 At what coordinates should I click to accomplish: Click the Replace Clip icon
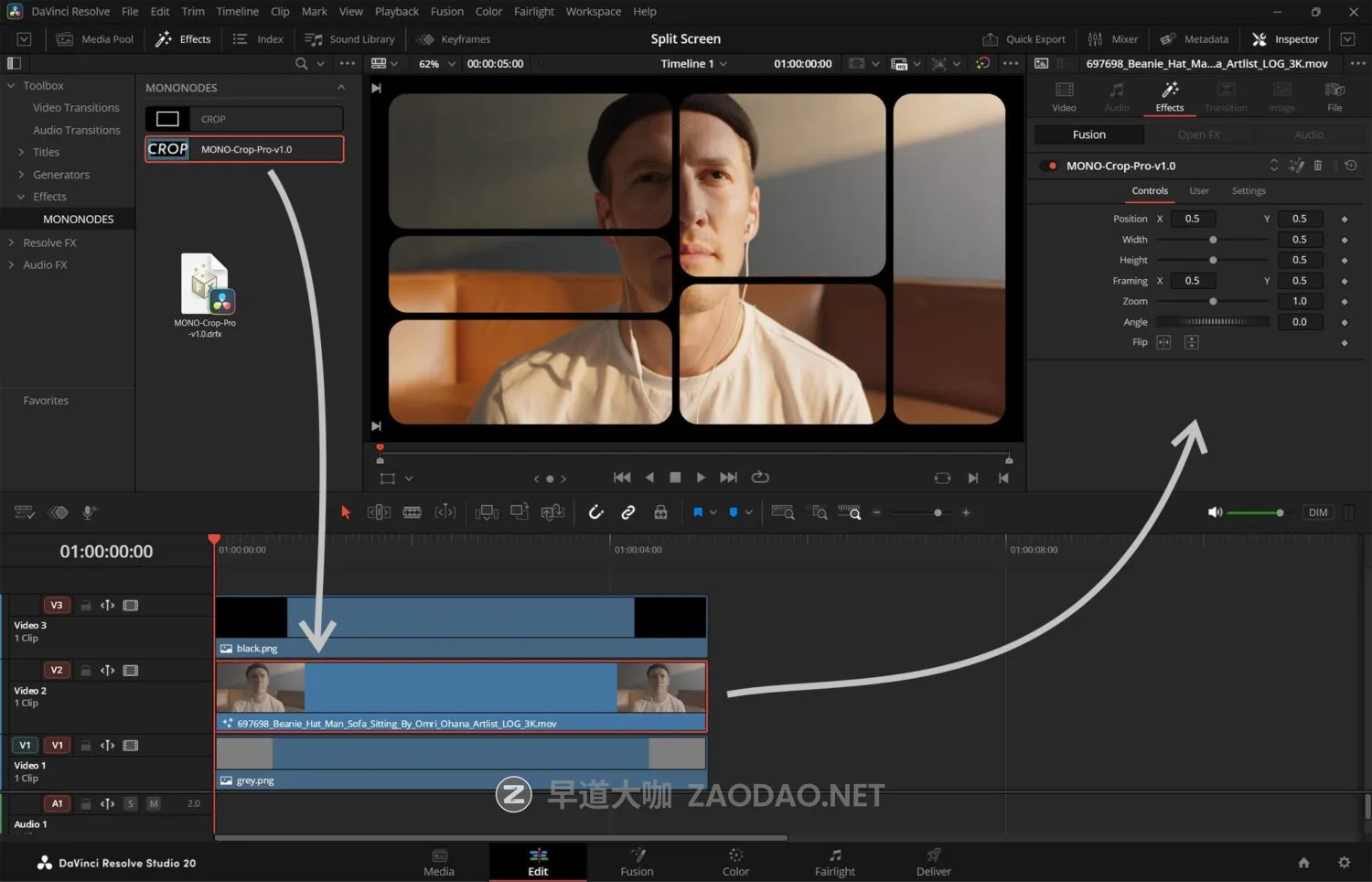tap(552, 512)
